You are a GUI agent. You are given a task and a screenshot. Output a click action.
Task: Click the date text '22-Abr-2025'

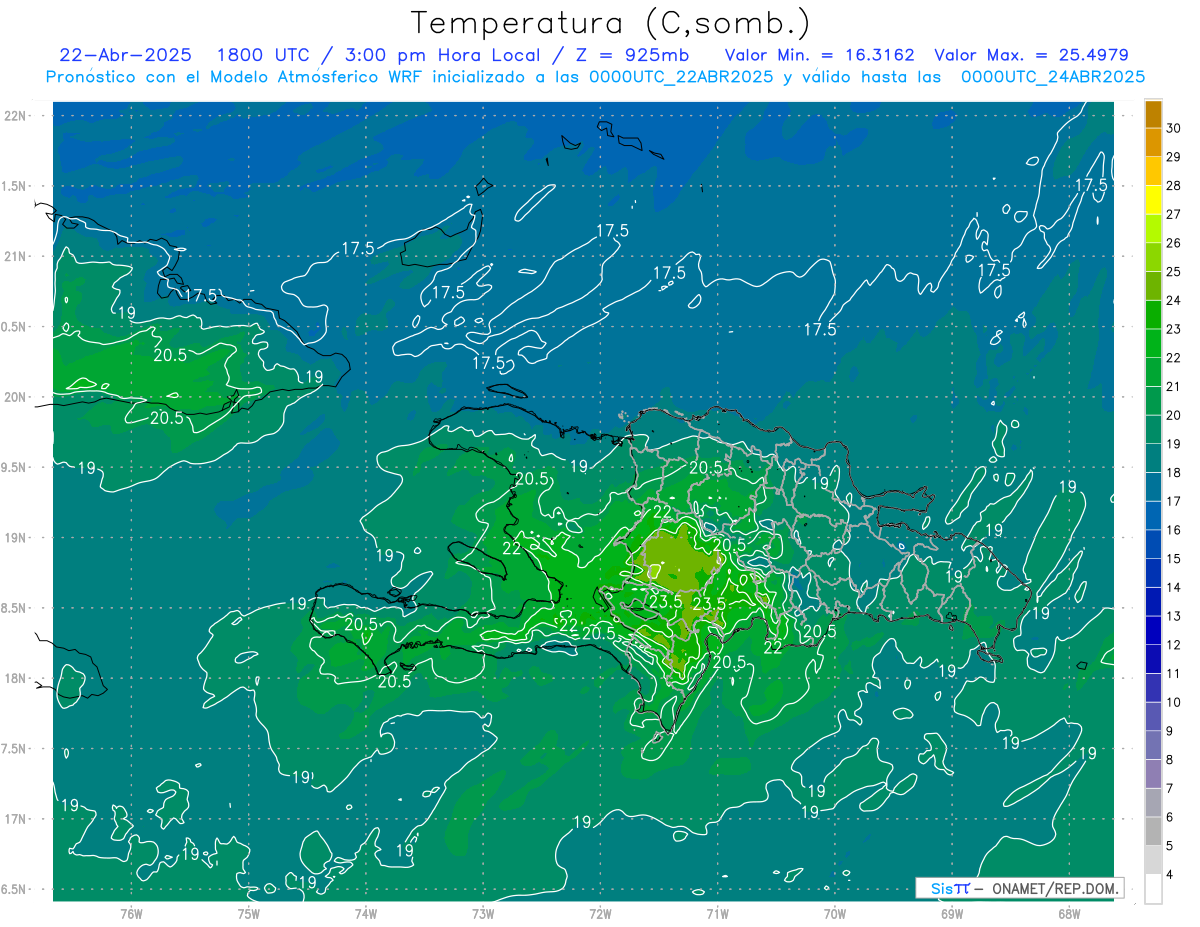[126, 55]
